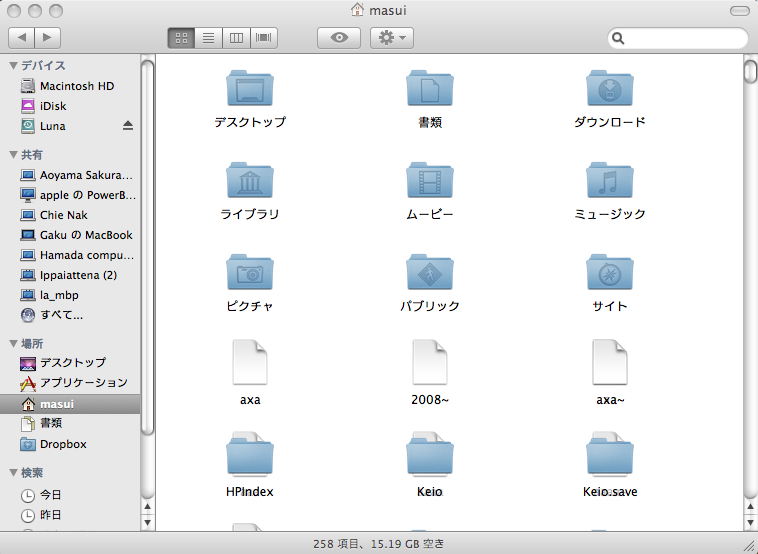Open the Keio folder
758x554 pixels.
pyautogui.click(x=430, y=454)
